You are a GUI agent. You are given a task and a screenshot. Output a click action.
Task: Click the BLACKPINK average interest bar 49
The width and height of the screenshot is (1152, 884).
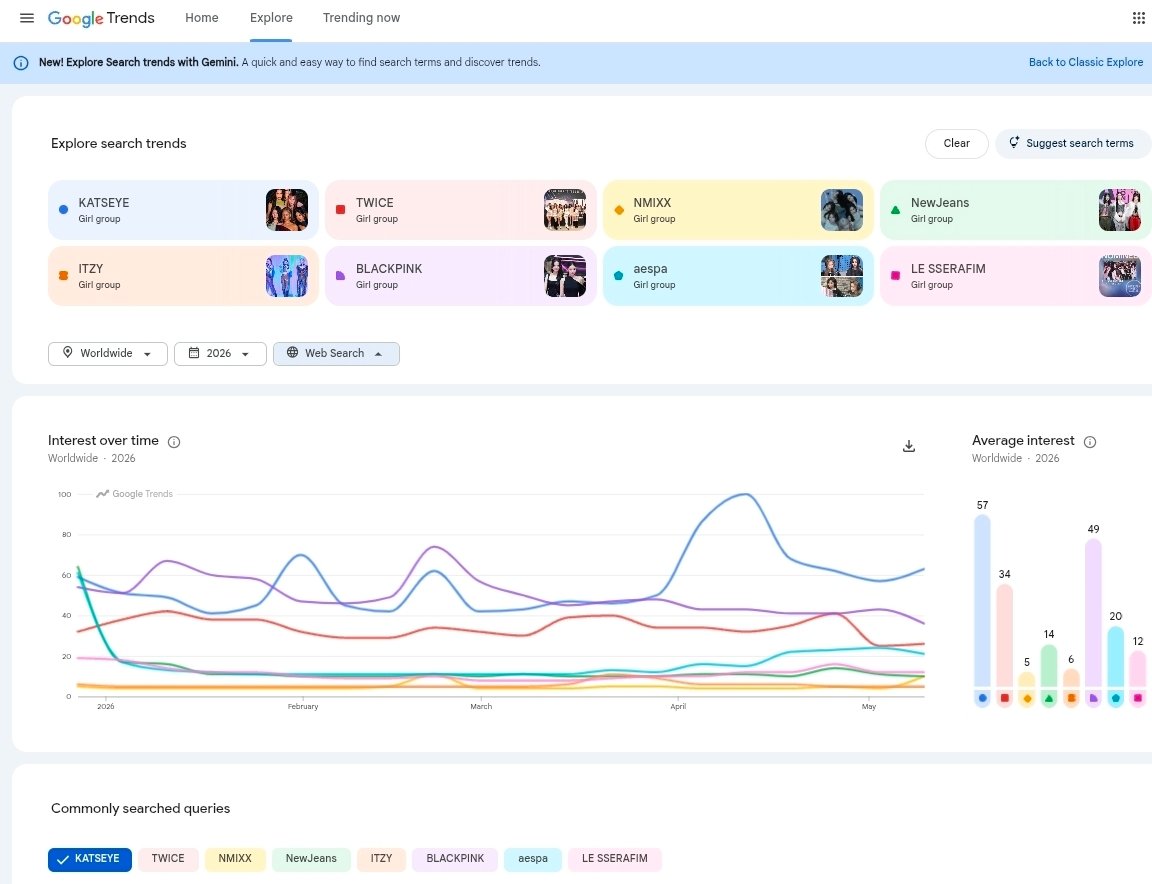[x=1093, y=613]
